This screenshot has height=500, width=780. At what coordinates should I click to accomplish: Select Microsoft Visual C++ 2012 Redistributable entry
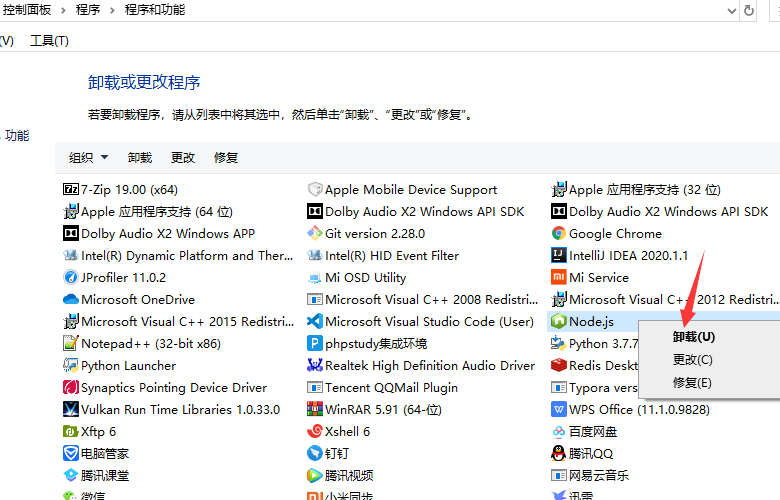pos(665,300)
